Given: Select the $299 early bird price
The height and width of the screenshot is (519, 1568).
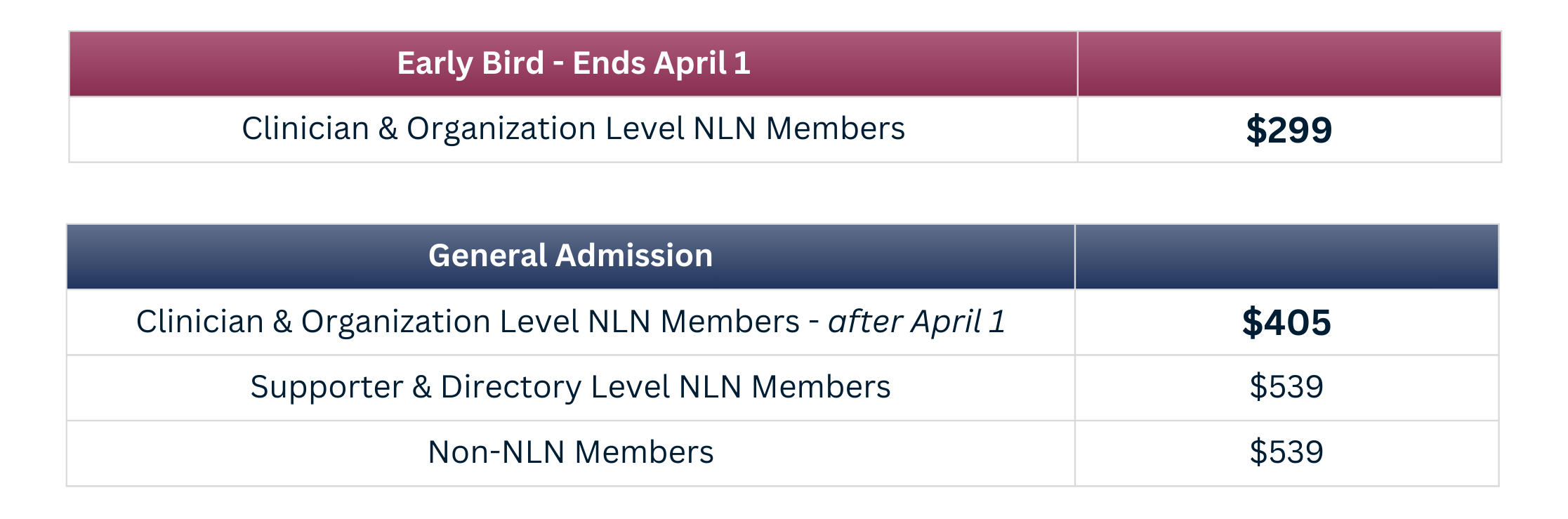Looking at the screenshot, I should tap(1289, 130).
